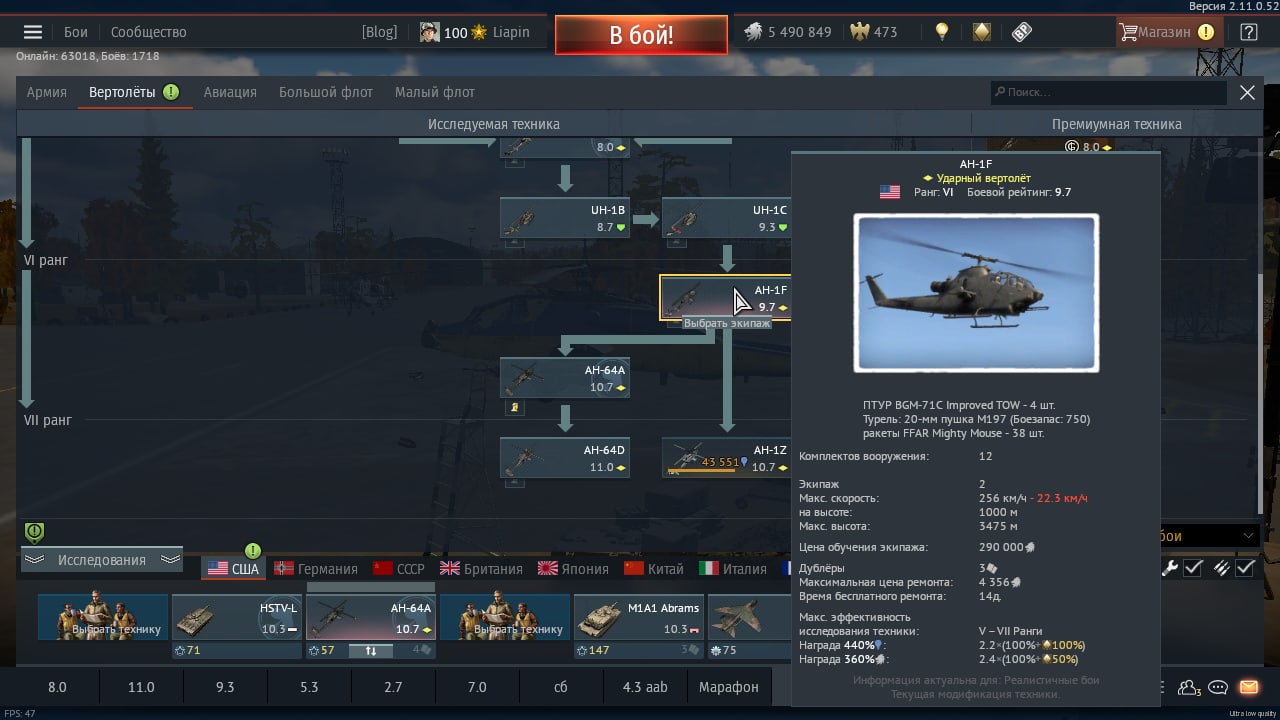Select the Британия nation tab
1280x720 pixels.
tap(481, 569)
